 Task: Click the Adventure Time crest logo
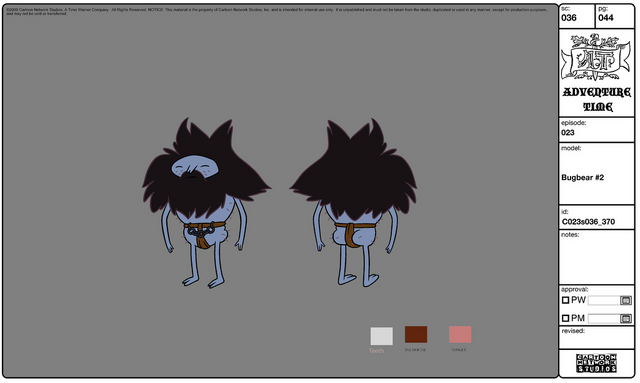tap(596, 58)
